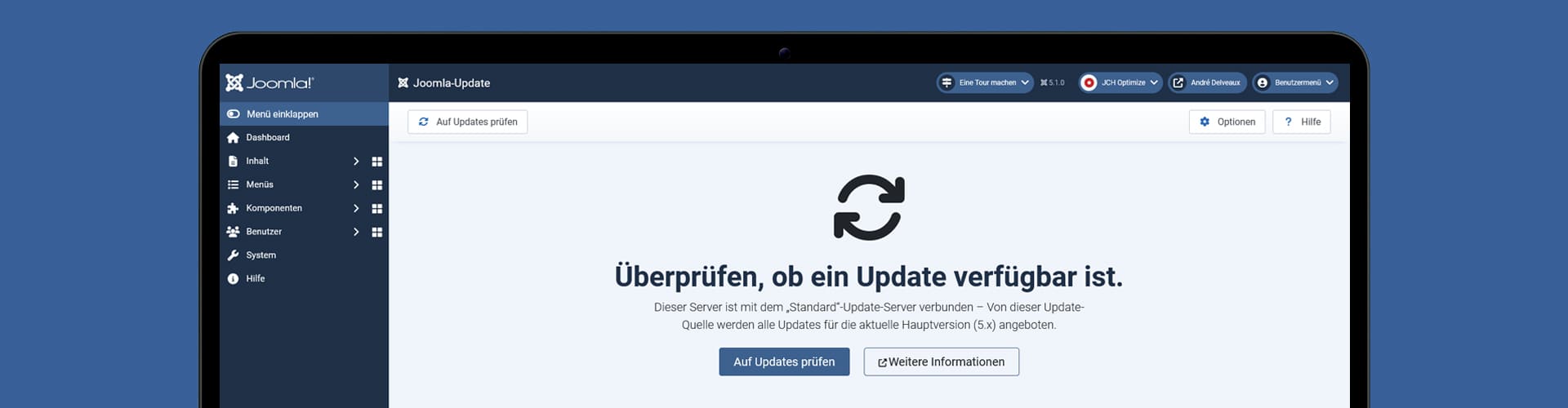
Task: Open the Benutzermenü dropdown
Action: click(1295, 82)
